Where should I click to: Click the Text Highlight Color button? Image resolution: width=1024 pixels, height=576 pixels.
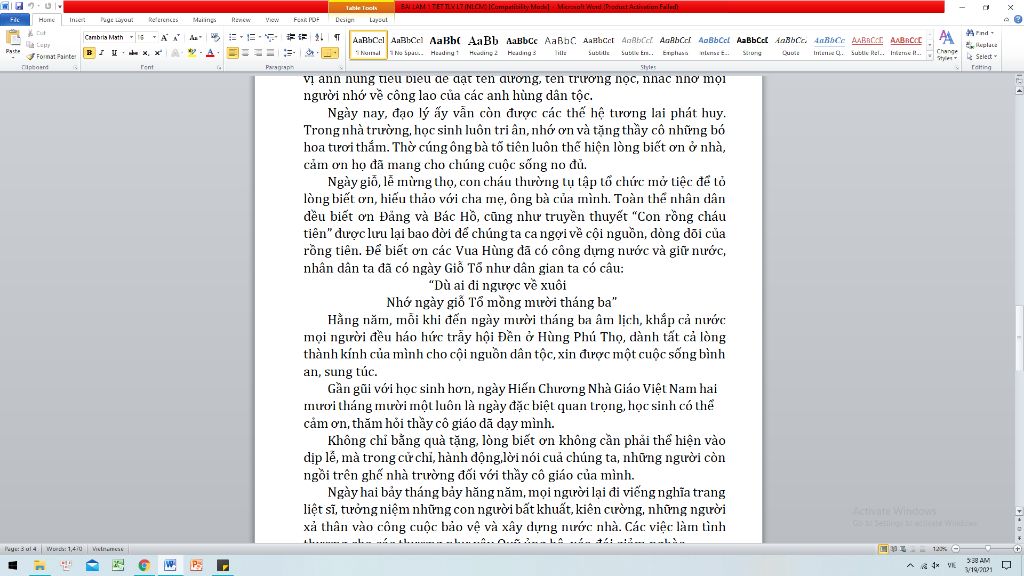[191, 53]
